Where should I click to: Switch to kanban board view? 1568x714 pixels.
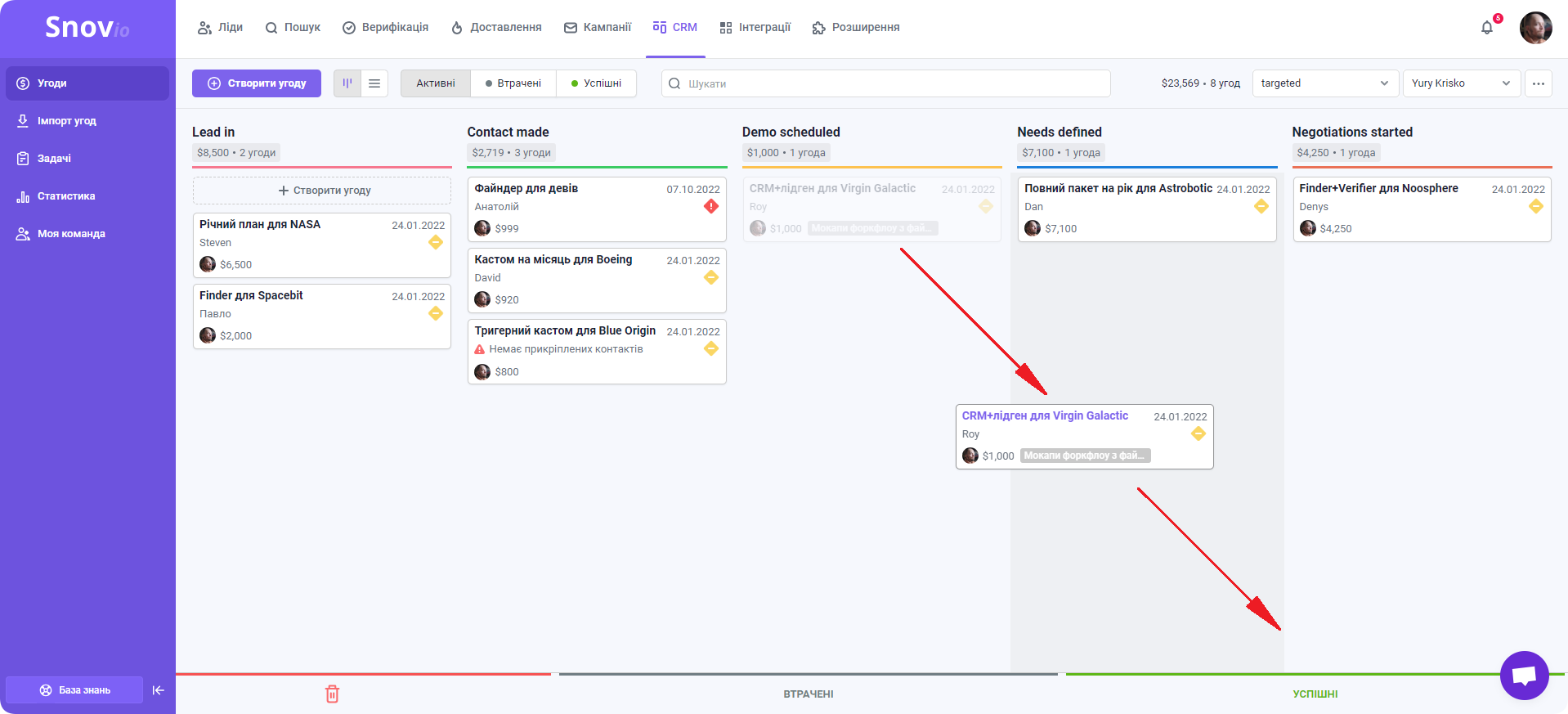[347, 83]
